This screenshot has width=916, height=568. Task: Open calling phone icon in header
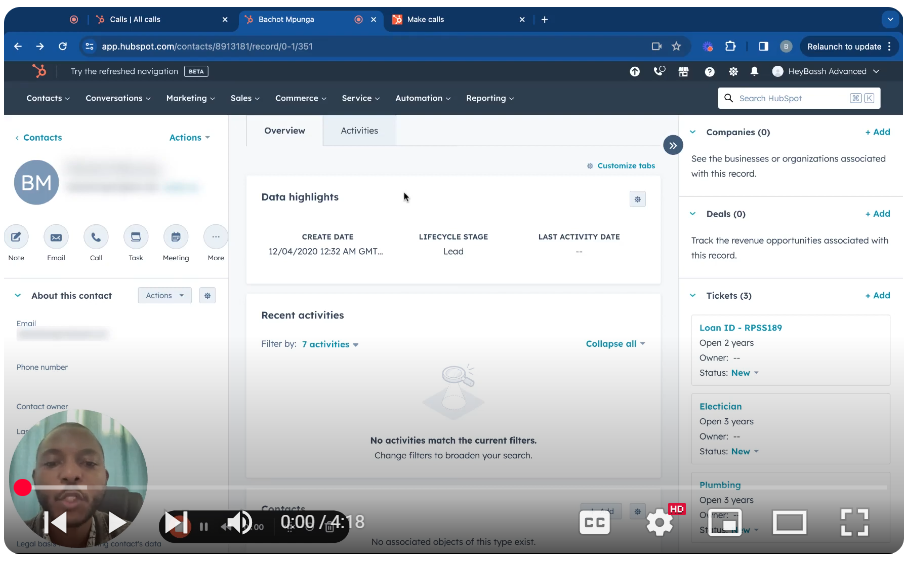pyautogui.click(x=660, y=71)
